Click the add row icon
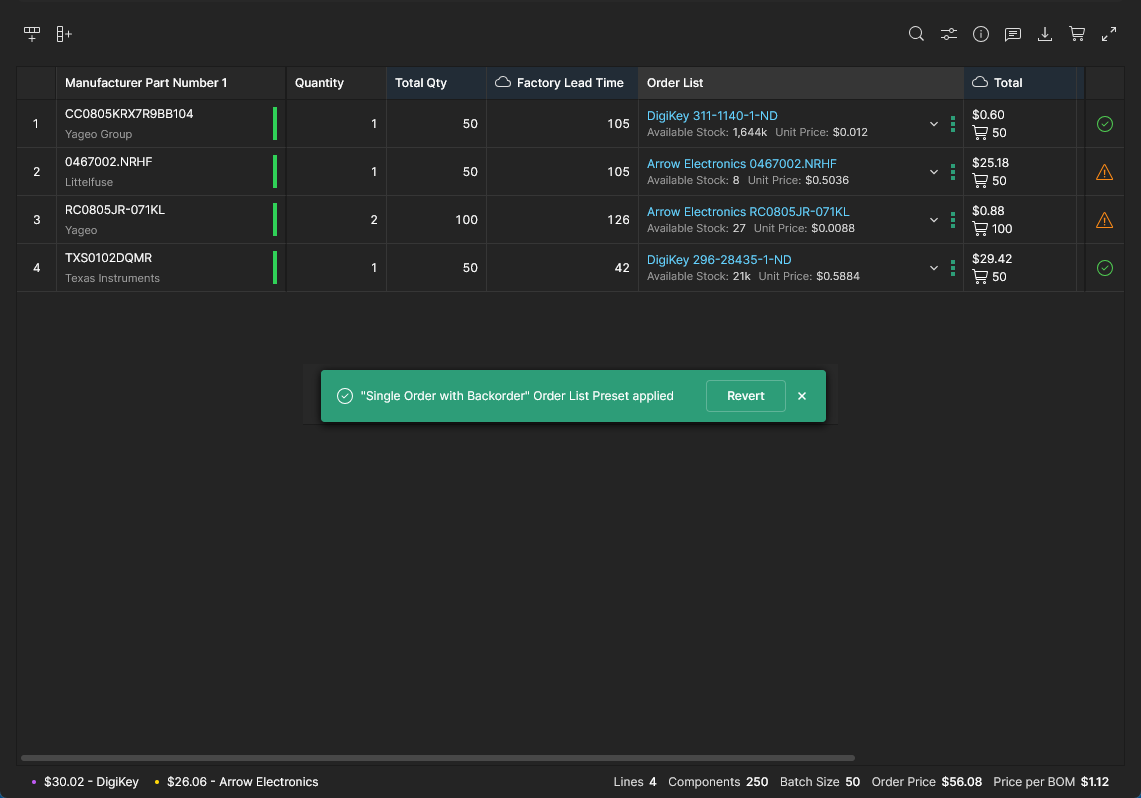 coord(32,34)
